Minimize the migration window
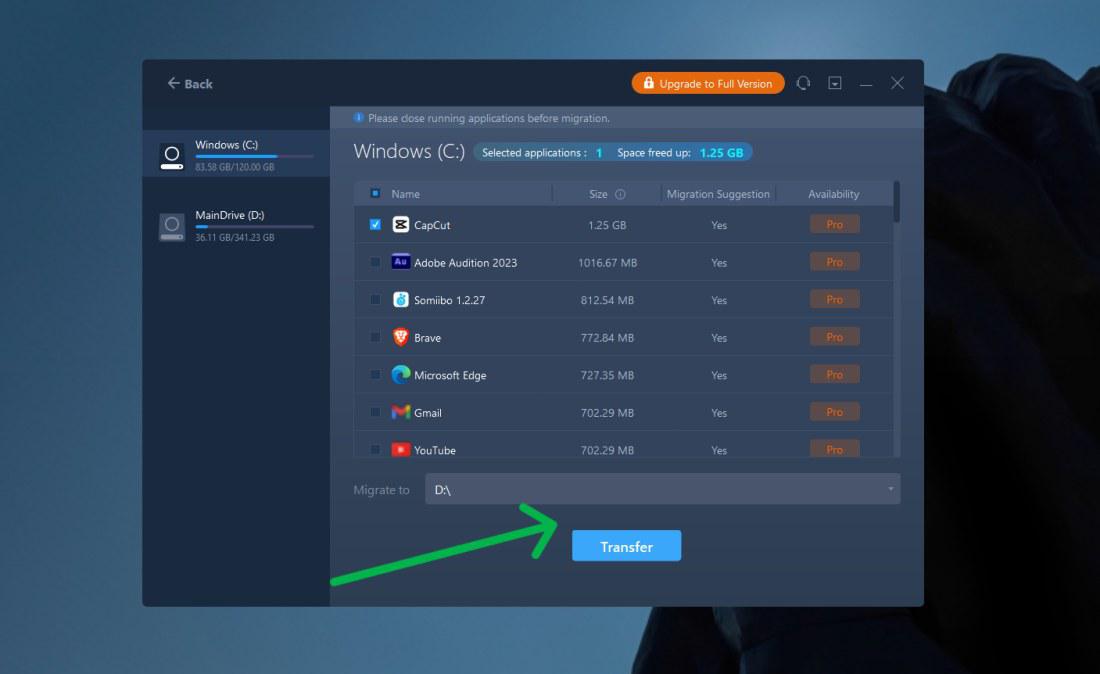 (x=866, y=83)
